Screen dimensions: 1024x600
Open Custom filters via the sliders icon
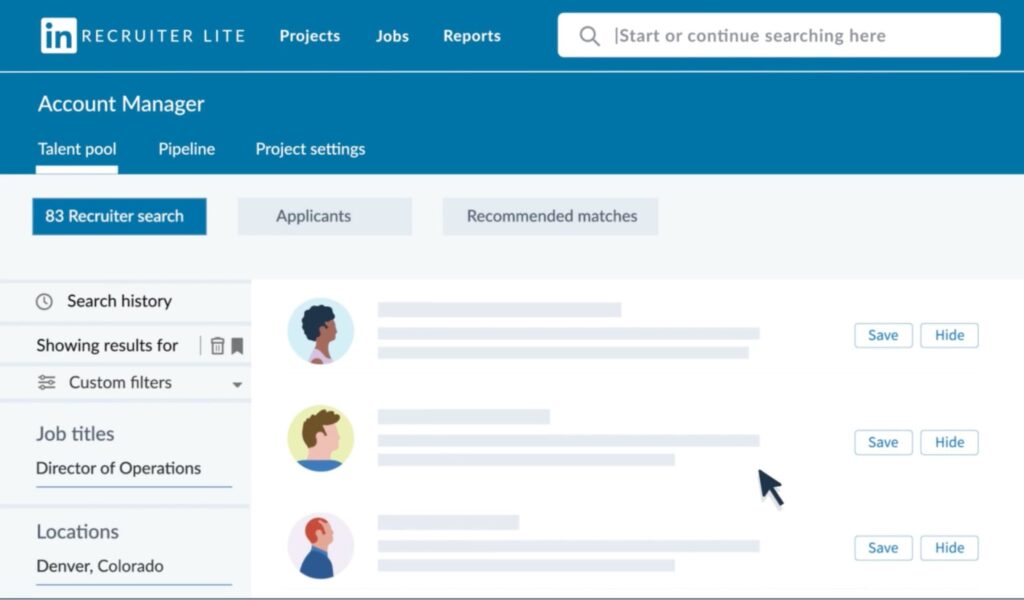tap(46, 382)
